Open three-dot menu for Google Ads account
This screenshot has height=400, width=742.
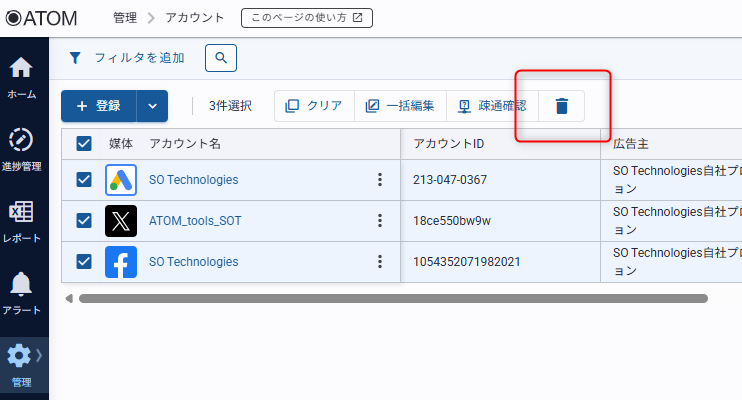[379, 180]
